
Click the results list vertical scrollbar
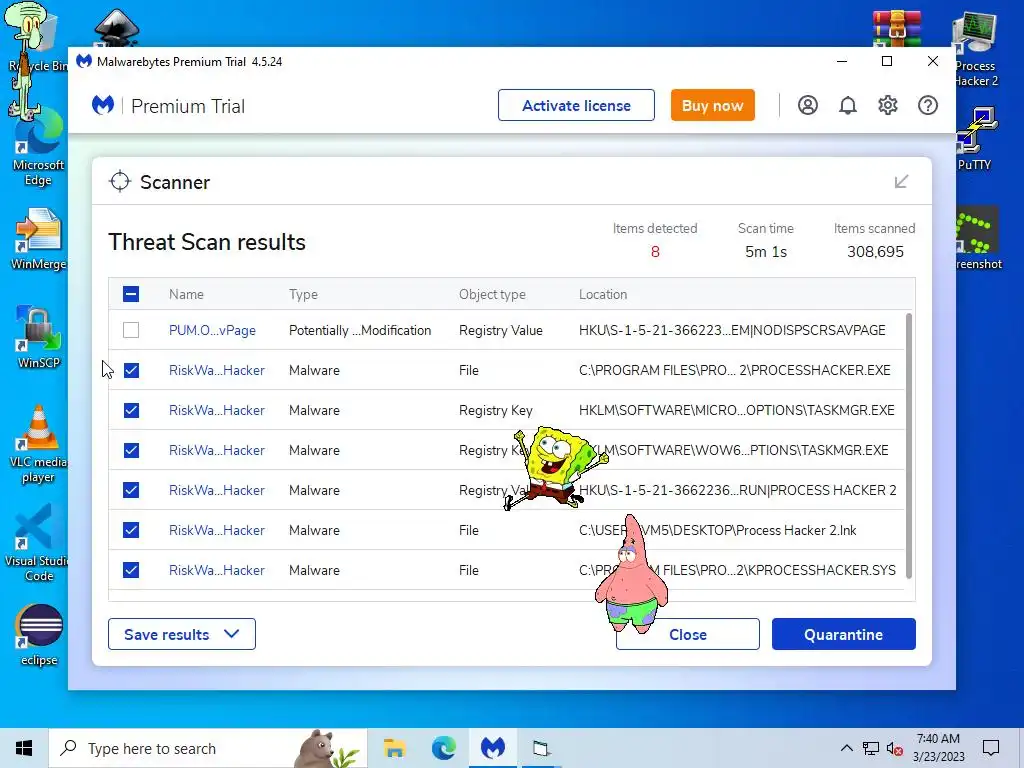(x=908, y=446)
